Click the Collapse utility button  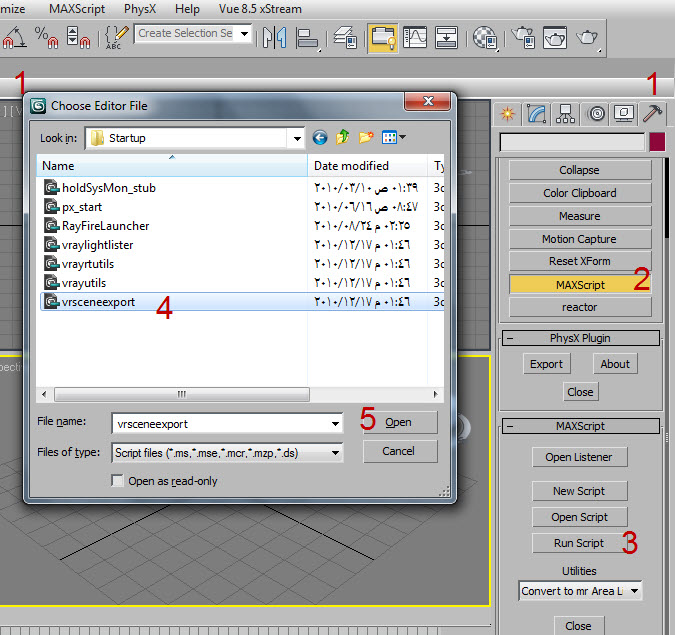(580, 170)
